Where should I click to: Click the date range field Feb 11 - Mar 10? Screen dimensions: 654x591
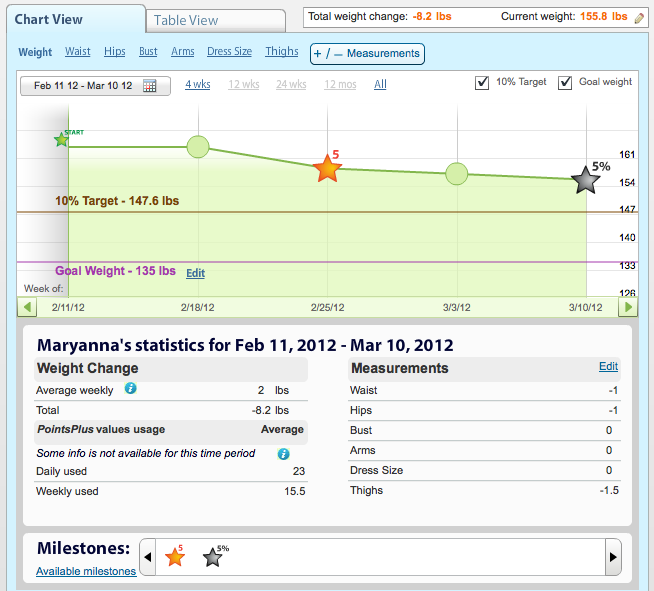87,86
